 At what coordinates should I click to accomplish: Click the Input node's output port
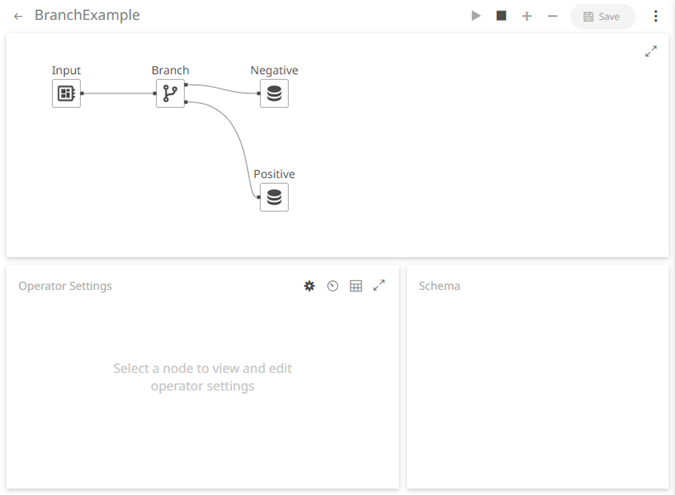coord(81,94)
